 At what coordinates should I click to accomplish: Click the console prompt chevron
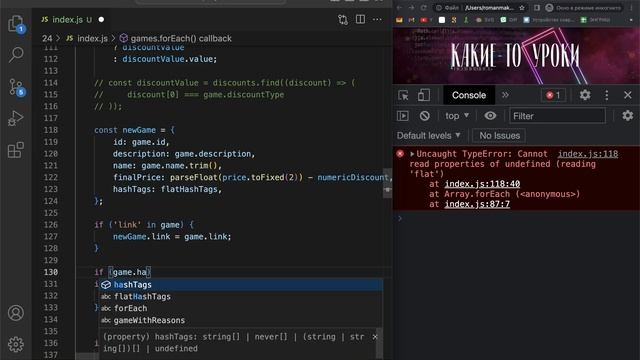tap(400, 218)
